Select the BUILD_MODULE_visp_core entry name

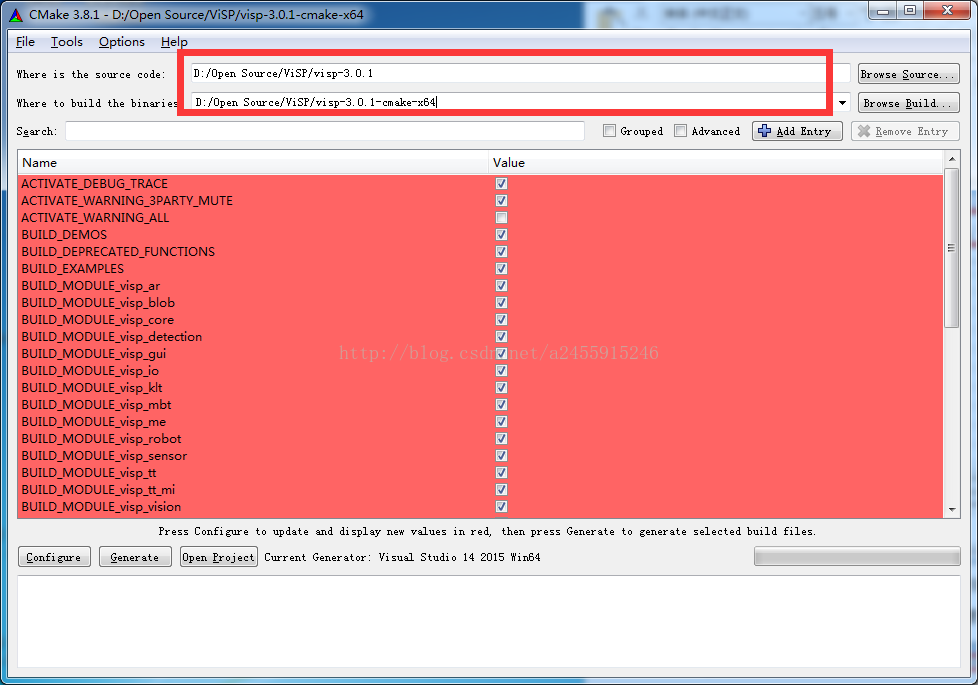pos(97,319)
